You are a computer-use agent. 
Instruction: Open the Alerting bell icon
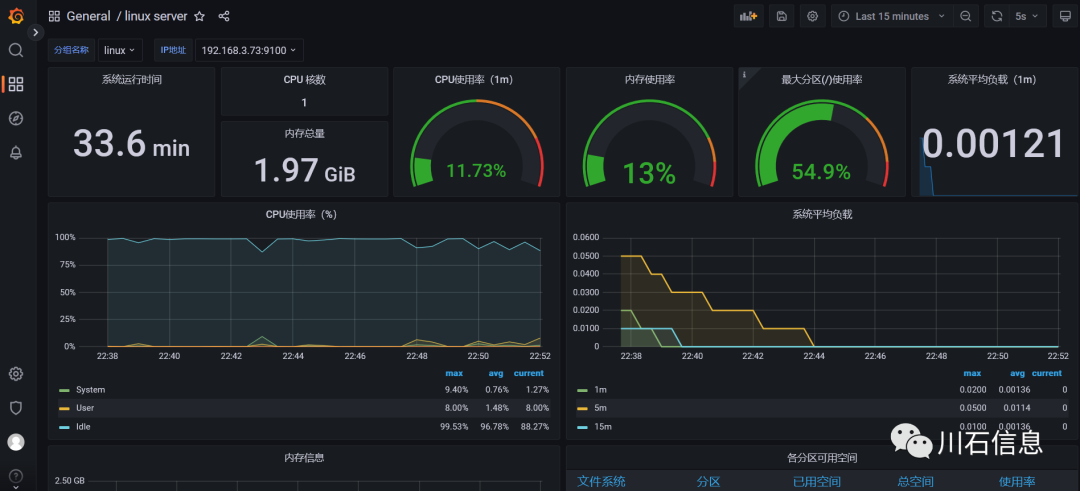click(x=16, y=152)
